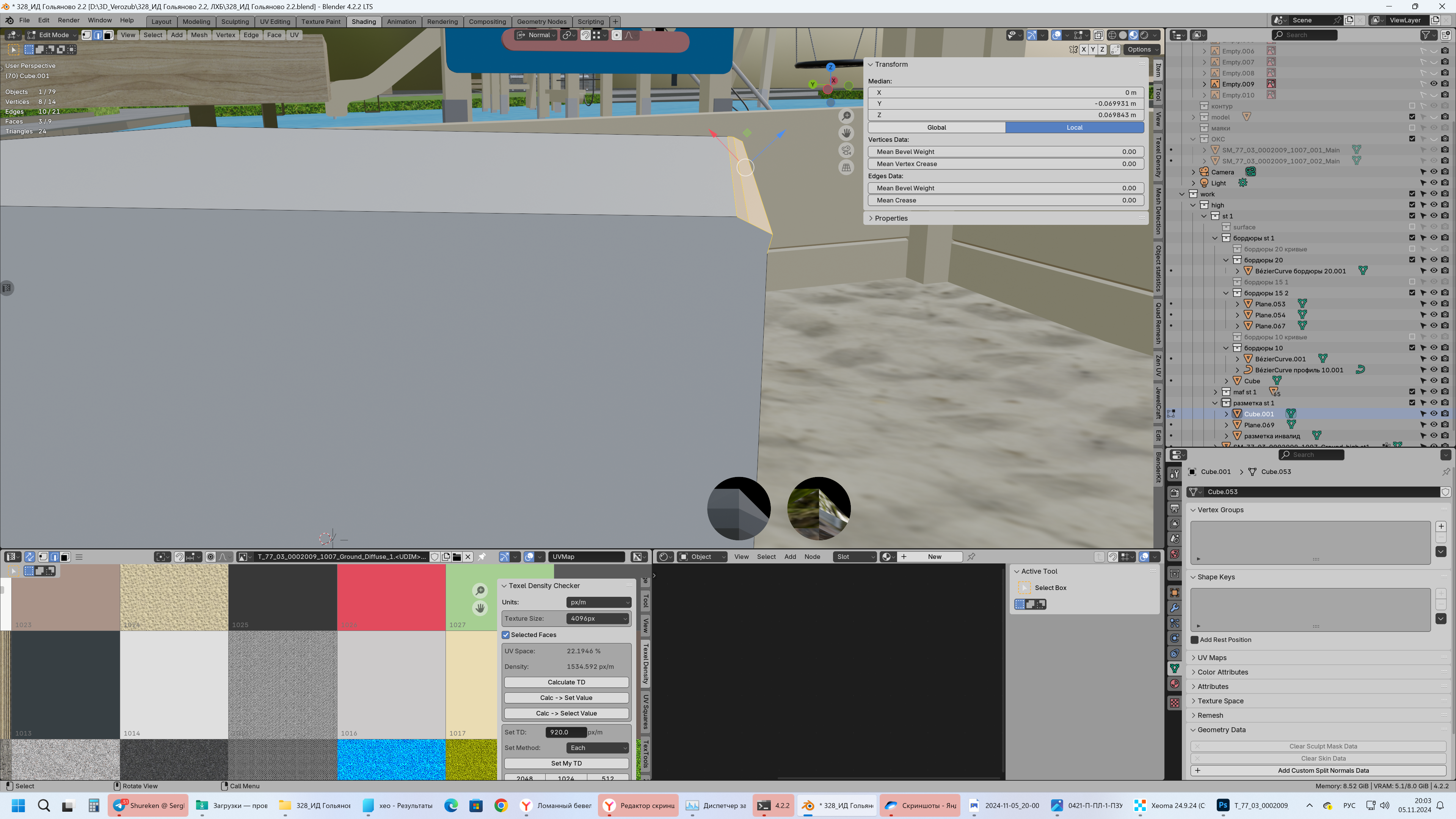Open Material properties tab icon
This screenshot has width=1456, height=819.
pos(1175,684)
